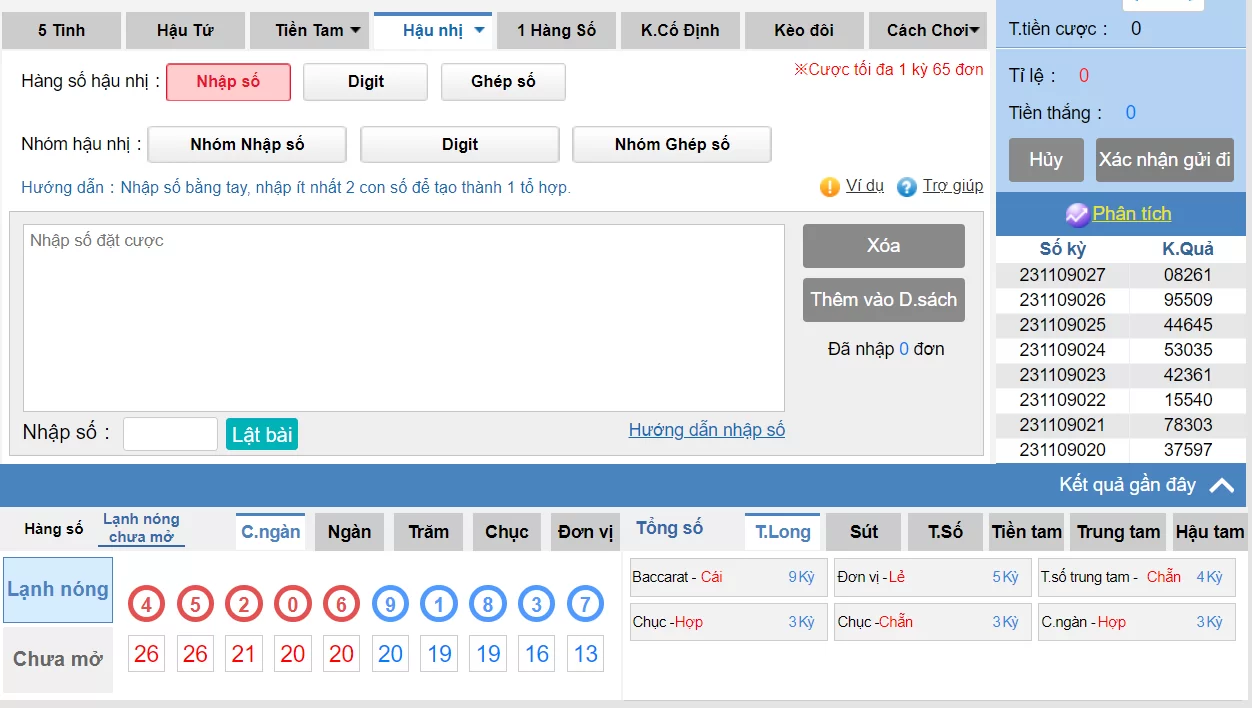The height and width of the screenshot is (708, 1252).
Task: Click the purple Phân tích chart icon
Action: tap(1077, 214)
